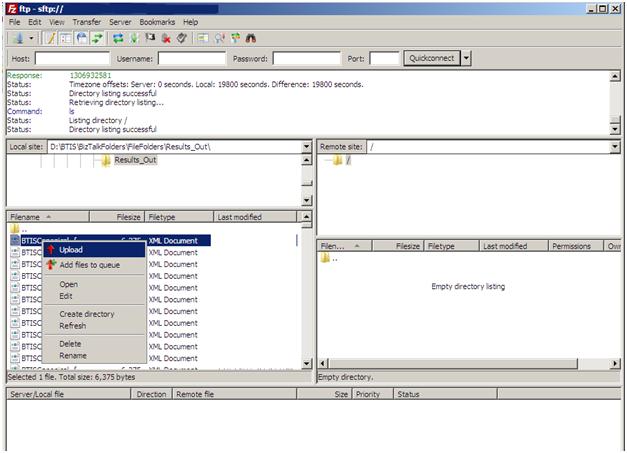Screen dimensions: 627x453
Task: Choose Upload from the context menu
Action: [x=94, y=250]
